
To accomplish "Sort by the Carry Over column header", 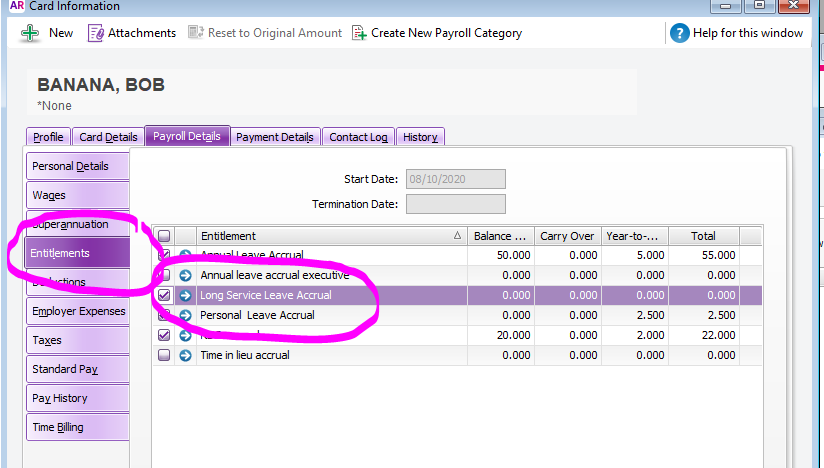I will click(567, 236).
